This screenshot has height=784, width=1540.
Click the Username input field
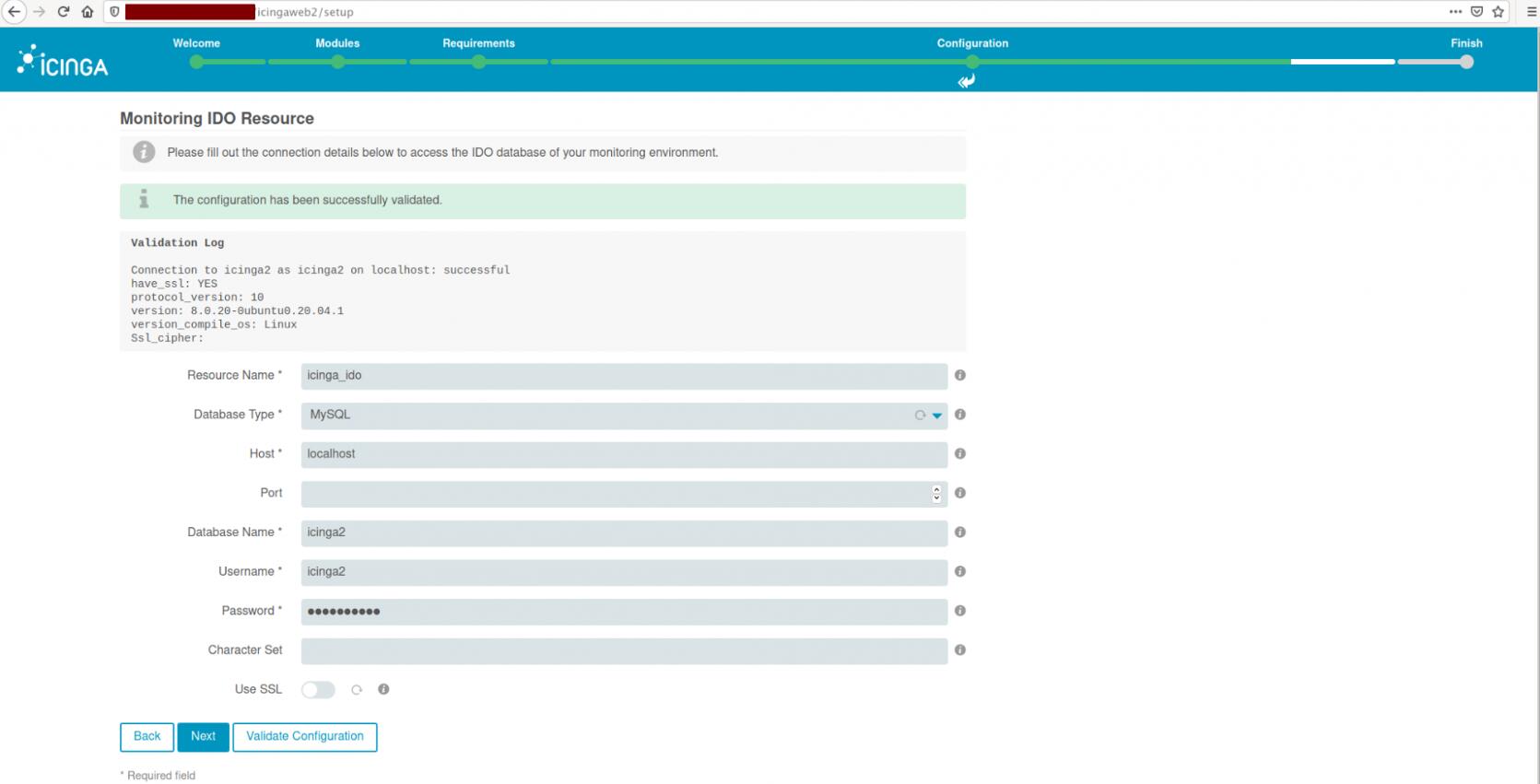tap(624, 572)
